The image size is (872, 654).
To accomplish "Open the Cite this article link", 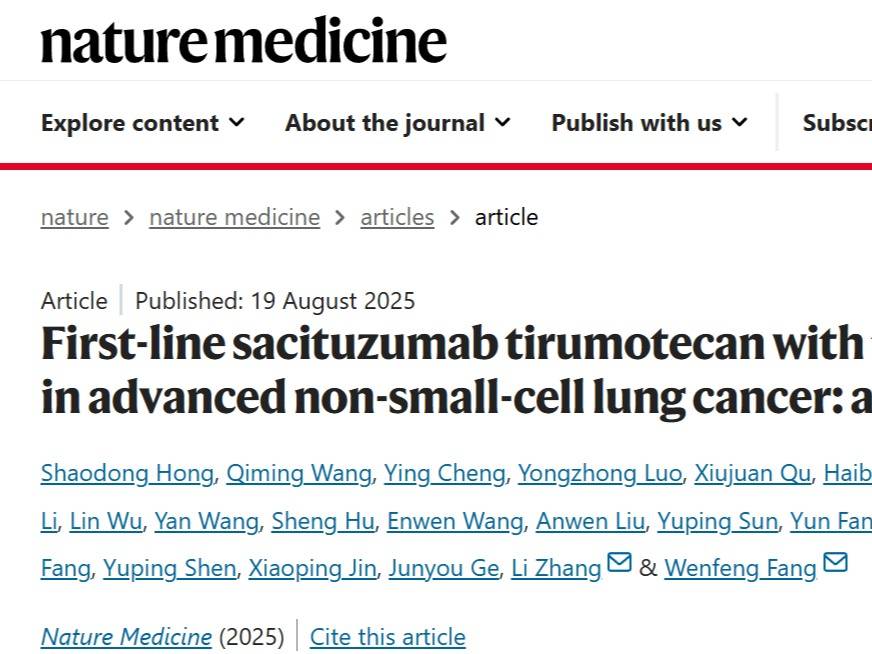I will [x=388, y=637].
